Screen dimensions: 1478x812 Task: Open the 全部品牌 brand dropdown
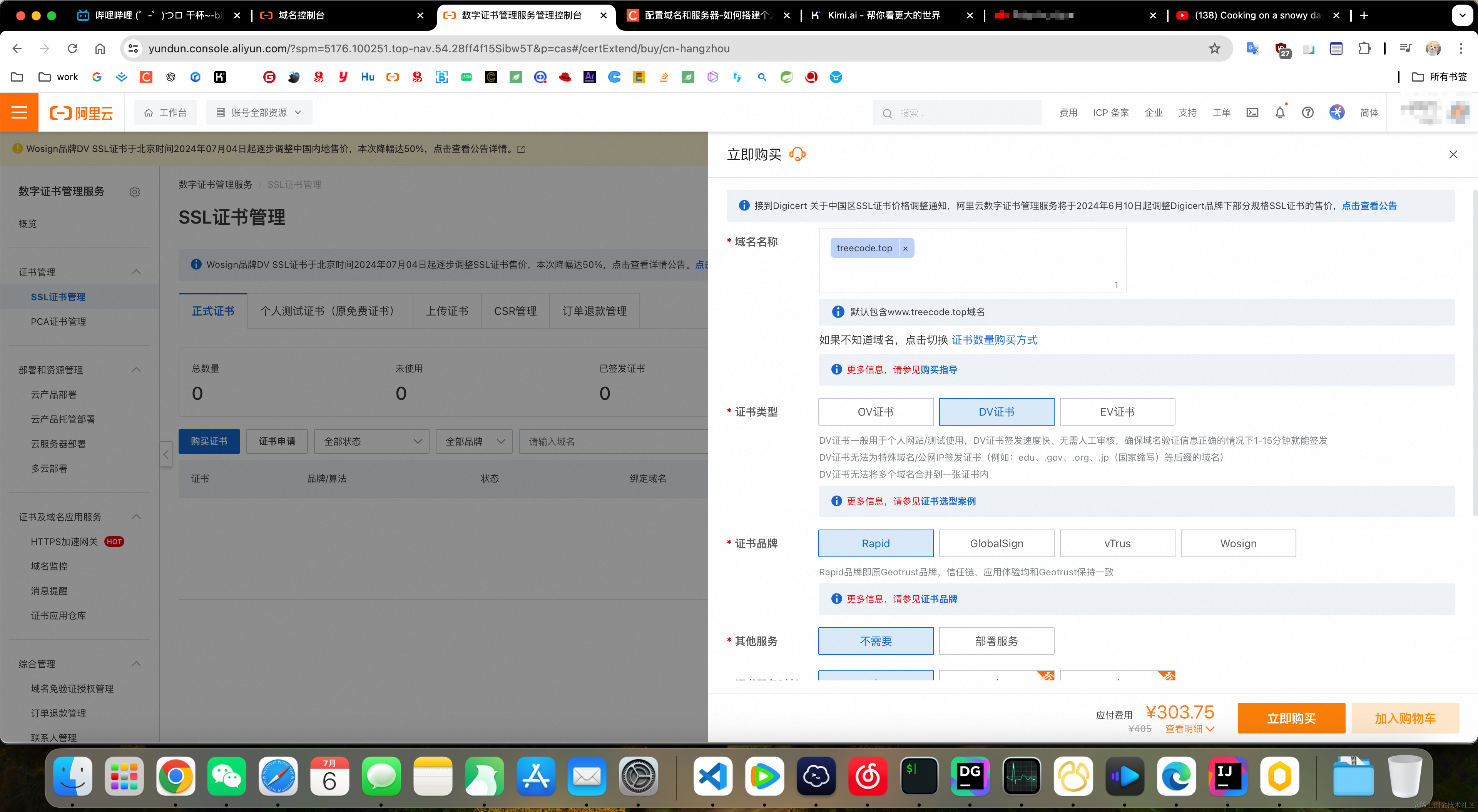click(474, 441)
